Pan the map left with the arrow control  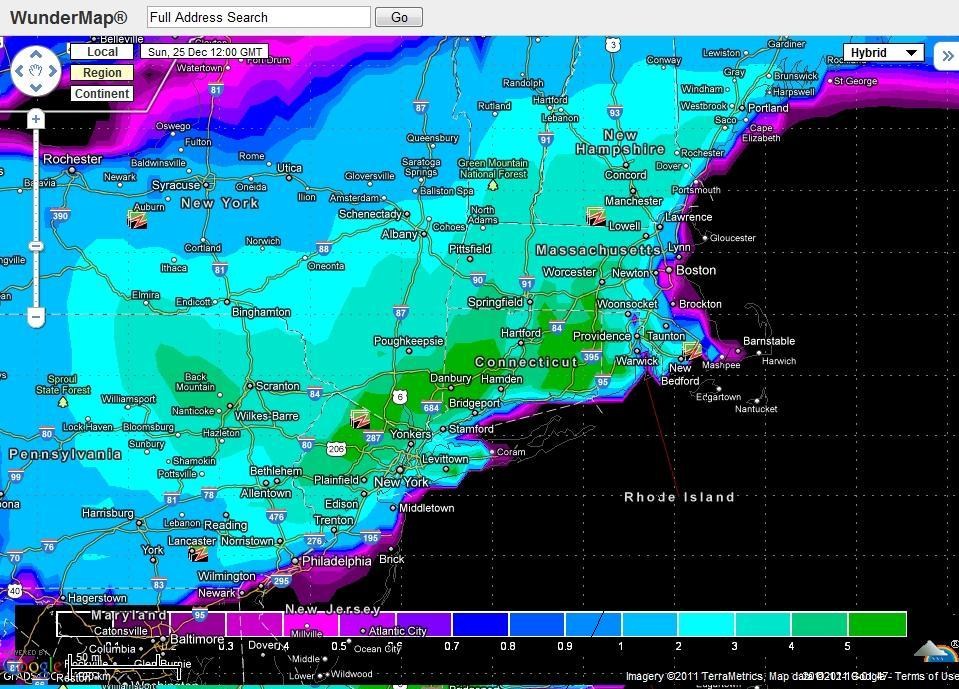pyautogui.click(x=20, y=71)
